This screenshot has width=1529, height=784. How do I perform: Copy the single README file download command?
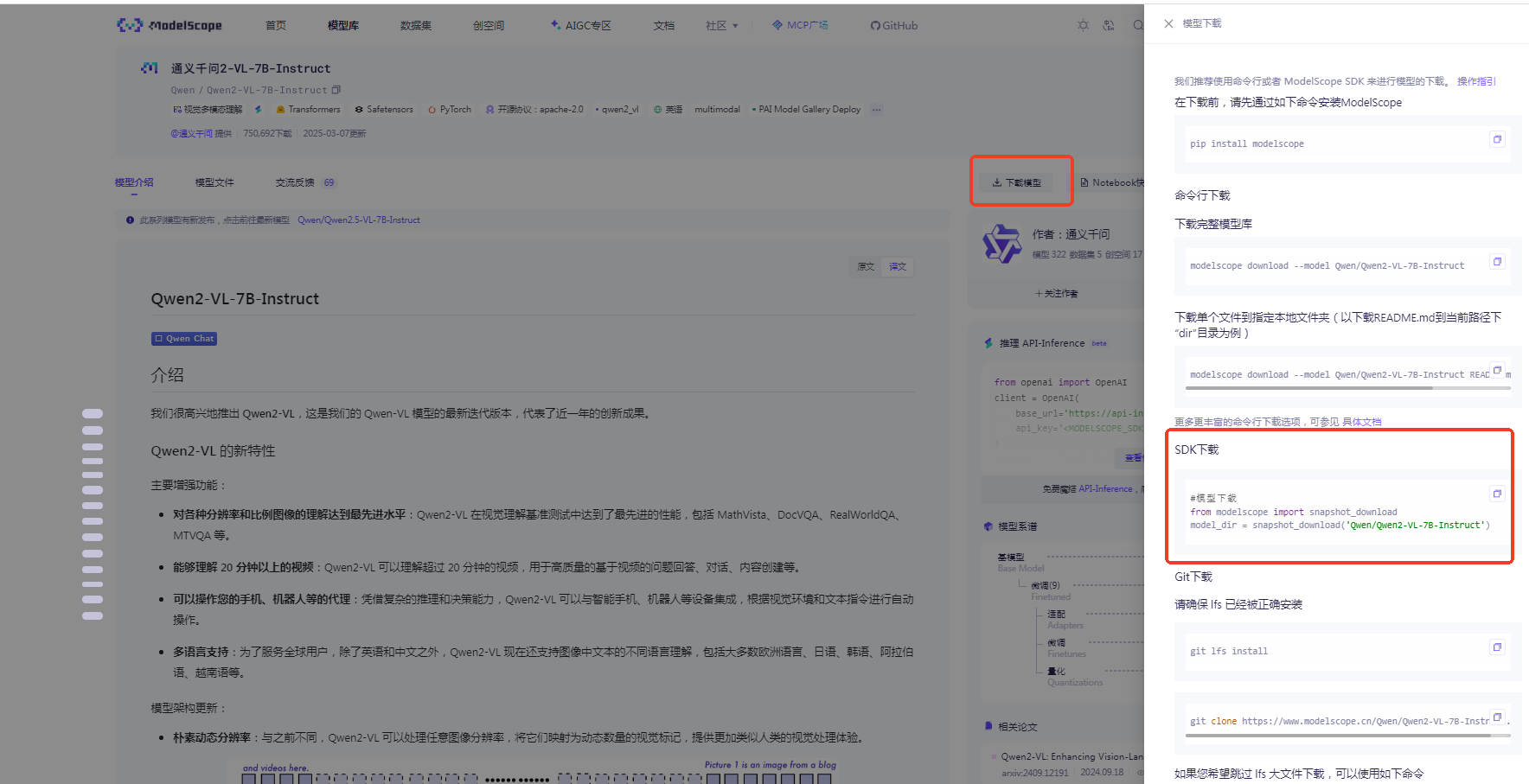pos(1497,370)
